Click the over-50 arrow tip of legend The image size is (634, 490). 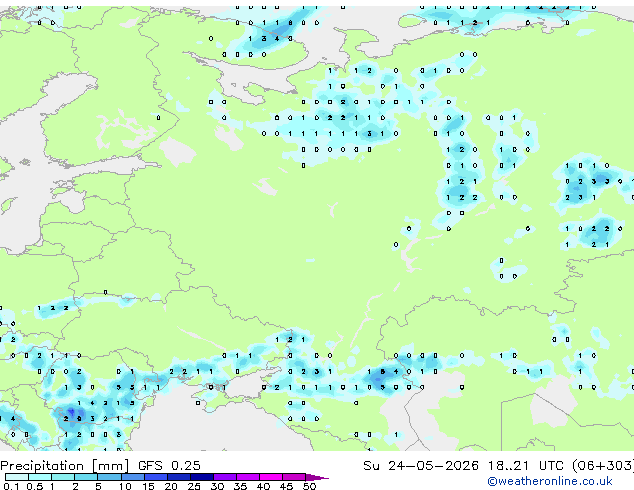[317, 477]
